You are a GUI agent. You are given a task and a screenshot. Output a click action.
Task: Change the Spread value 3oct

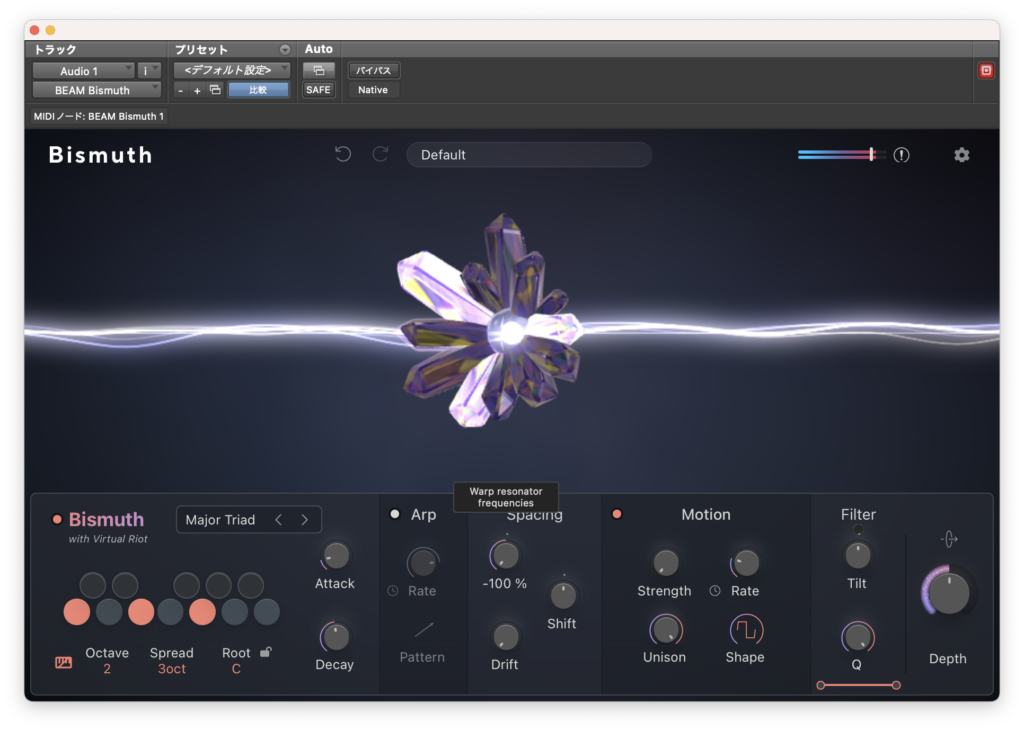[172, 669]
